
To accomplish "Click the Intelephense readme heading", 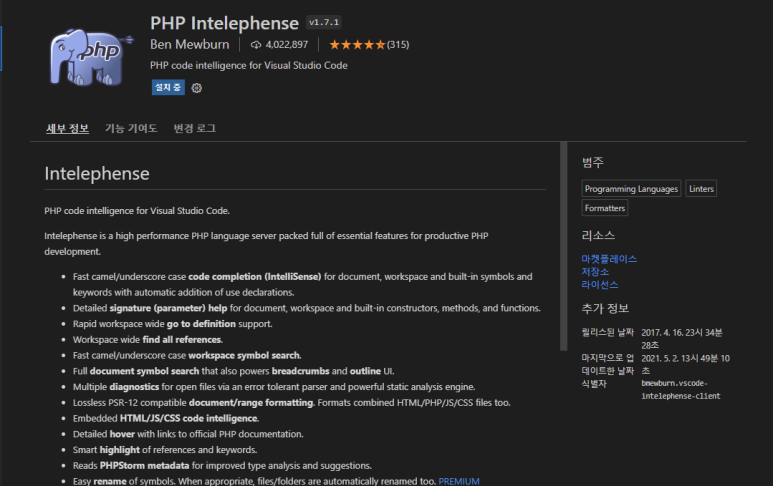I will point(97,174).
